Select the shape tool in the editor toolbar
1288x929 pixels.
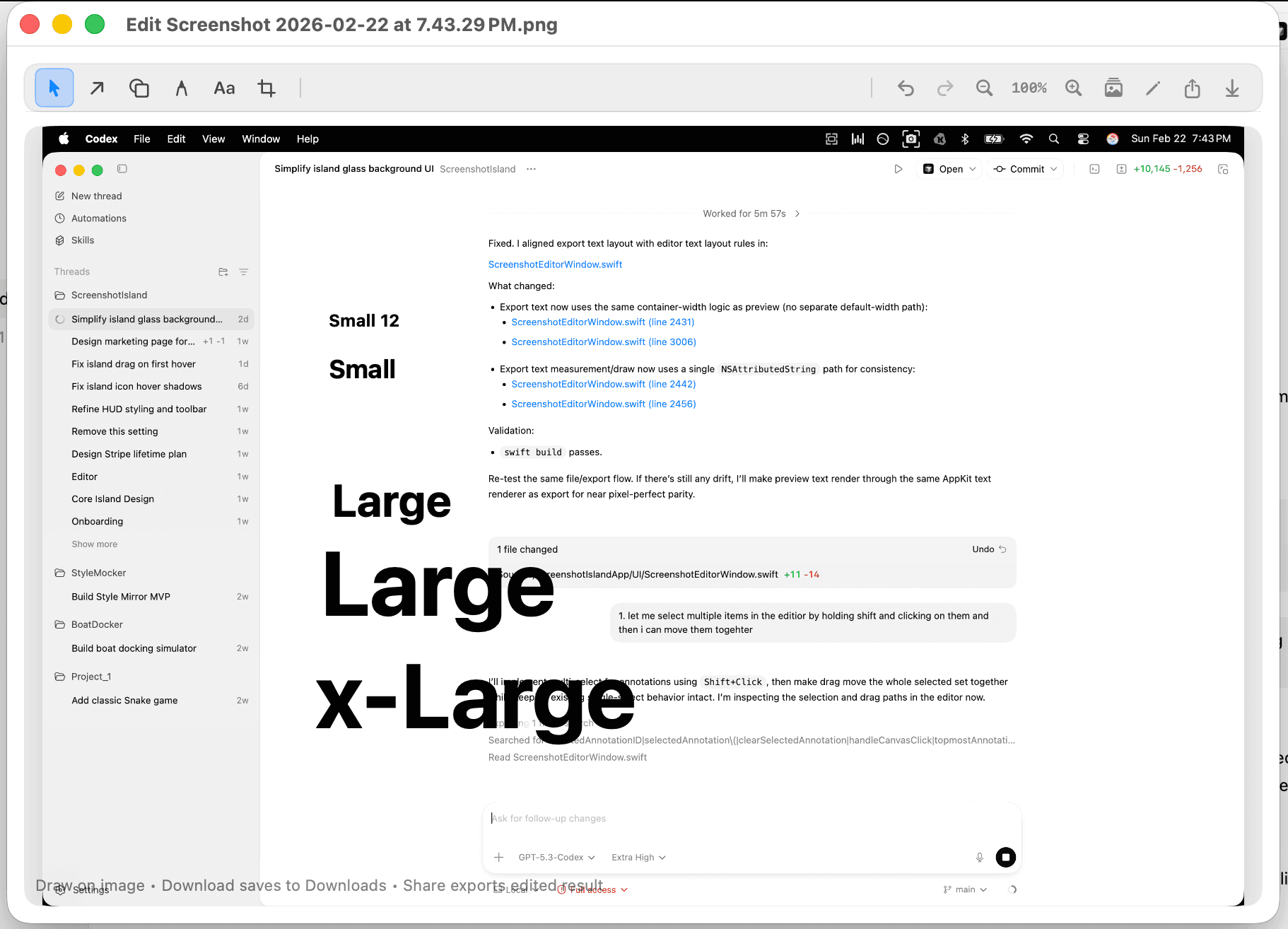pyautogui.click(x=139, y=88)
